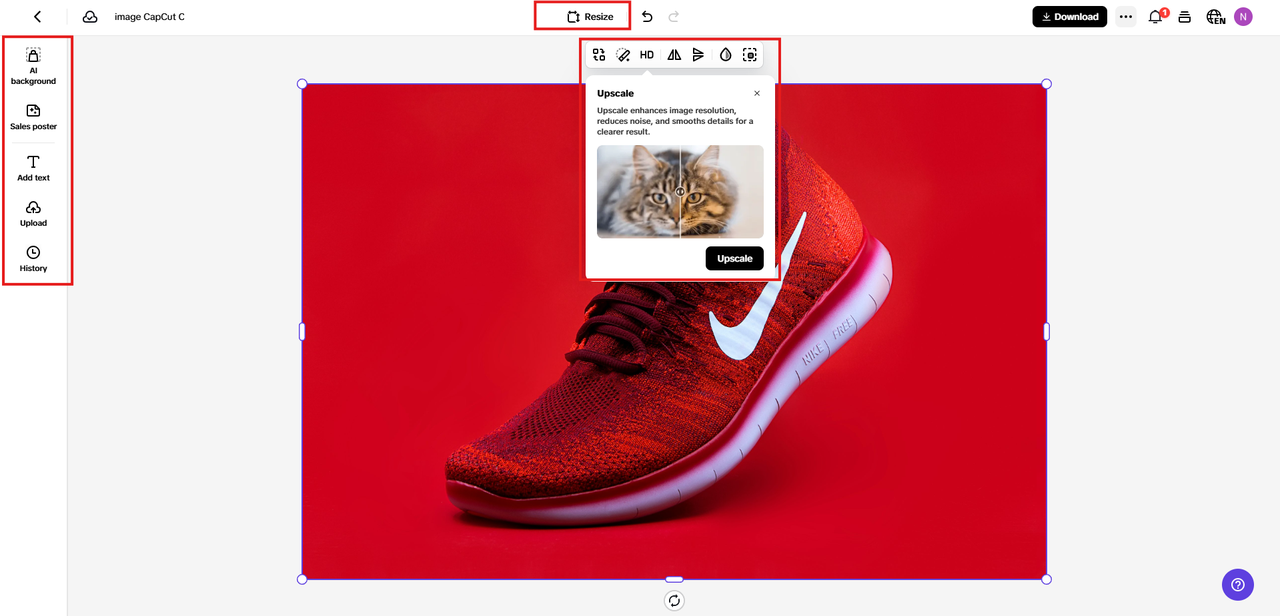Click the before/after comparison slider handle
Screen dimensions: 1280x616
(x=680, y=191)
